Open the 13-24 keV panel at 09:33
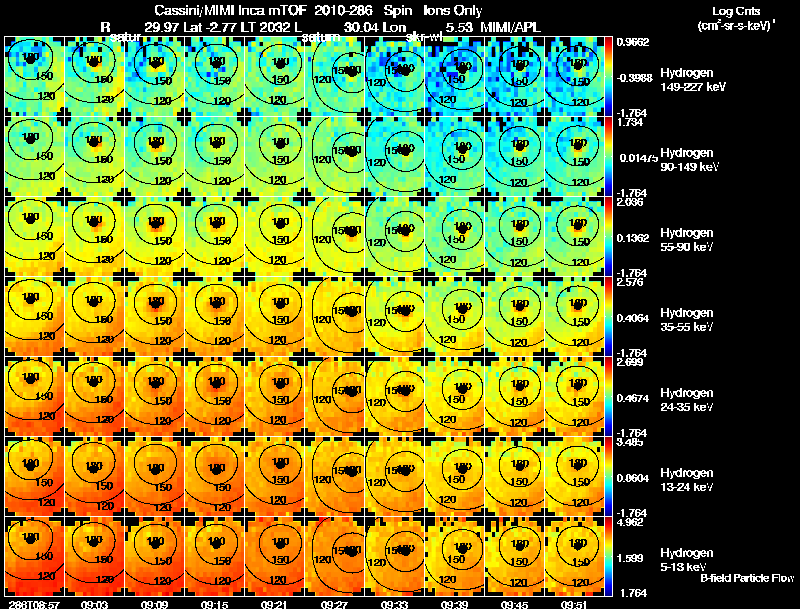 [x=394, y=477]
